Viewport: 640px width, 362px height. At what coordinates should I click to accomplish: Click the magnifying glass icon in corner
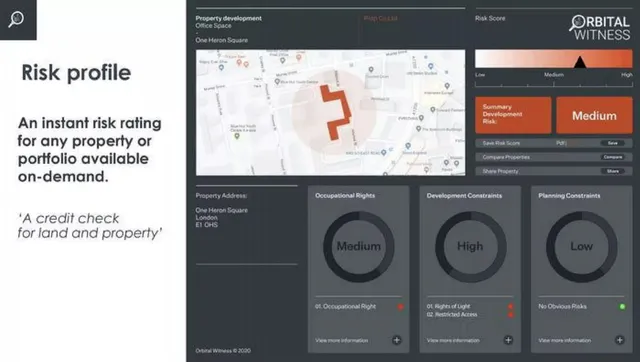tap(16, 19)
